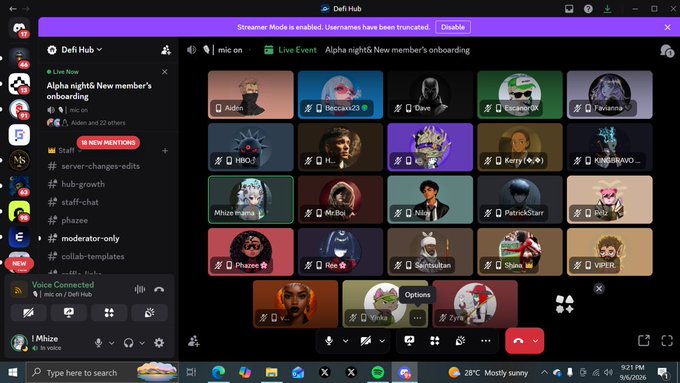Click the taskbar search box
The width and height of the screenshot is (680, 383).
point(103,373)
